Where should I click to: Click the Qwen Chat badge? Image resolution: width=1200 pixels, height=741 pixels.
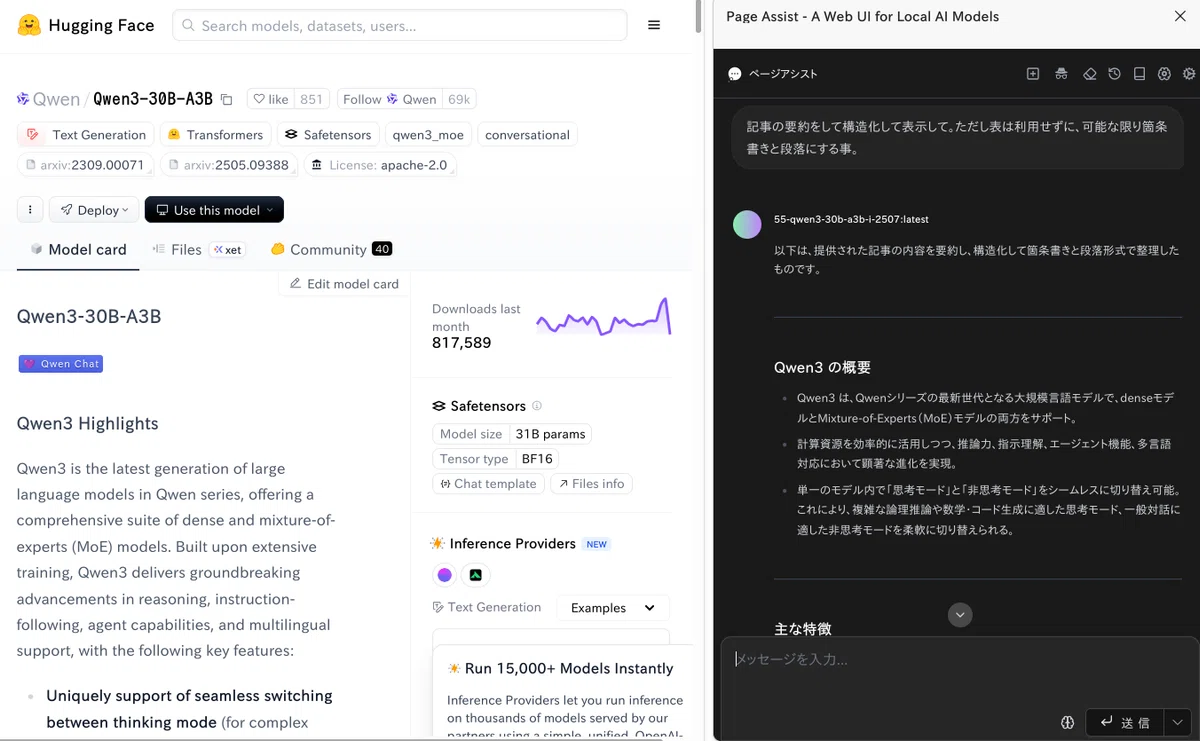[x=61, y=364]
